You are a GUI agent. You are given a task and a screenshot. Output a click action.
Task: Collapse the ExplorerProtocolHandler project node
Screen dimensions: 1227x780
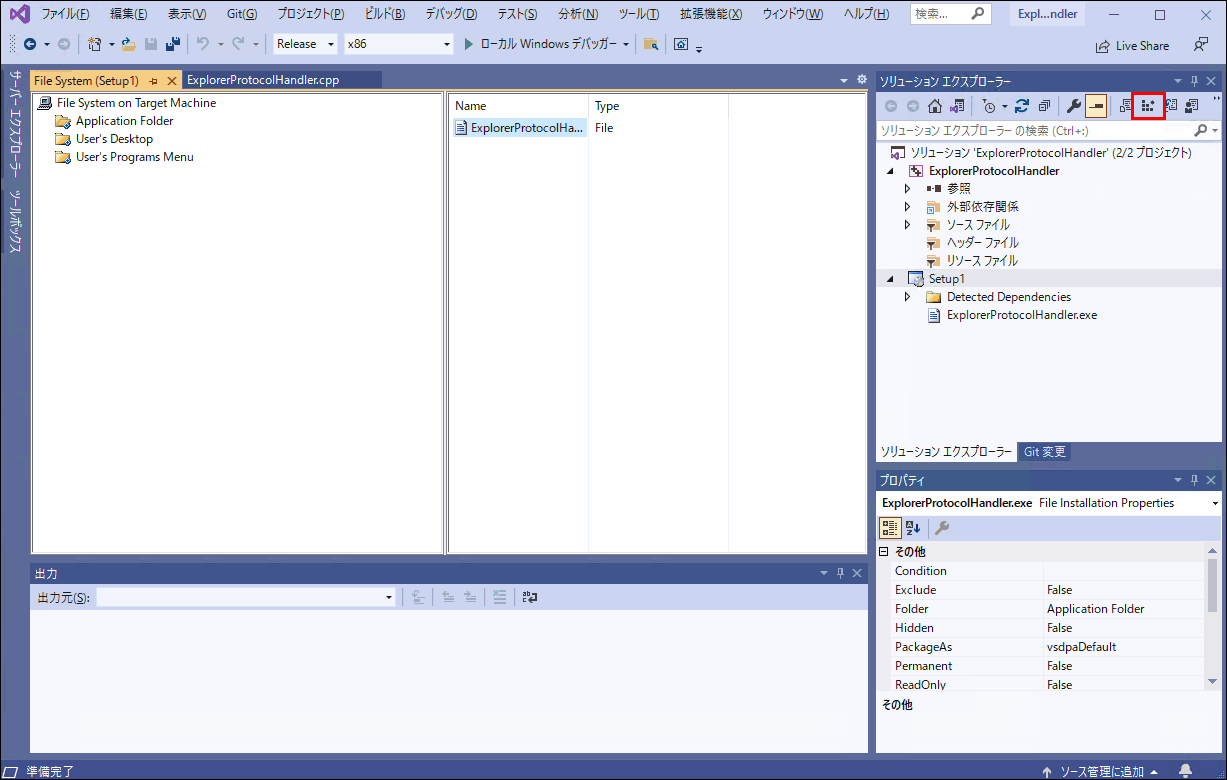(x=890, y=170)
